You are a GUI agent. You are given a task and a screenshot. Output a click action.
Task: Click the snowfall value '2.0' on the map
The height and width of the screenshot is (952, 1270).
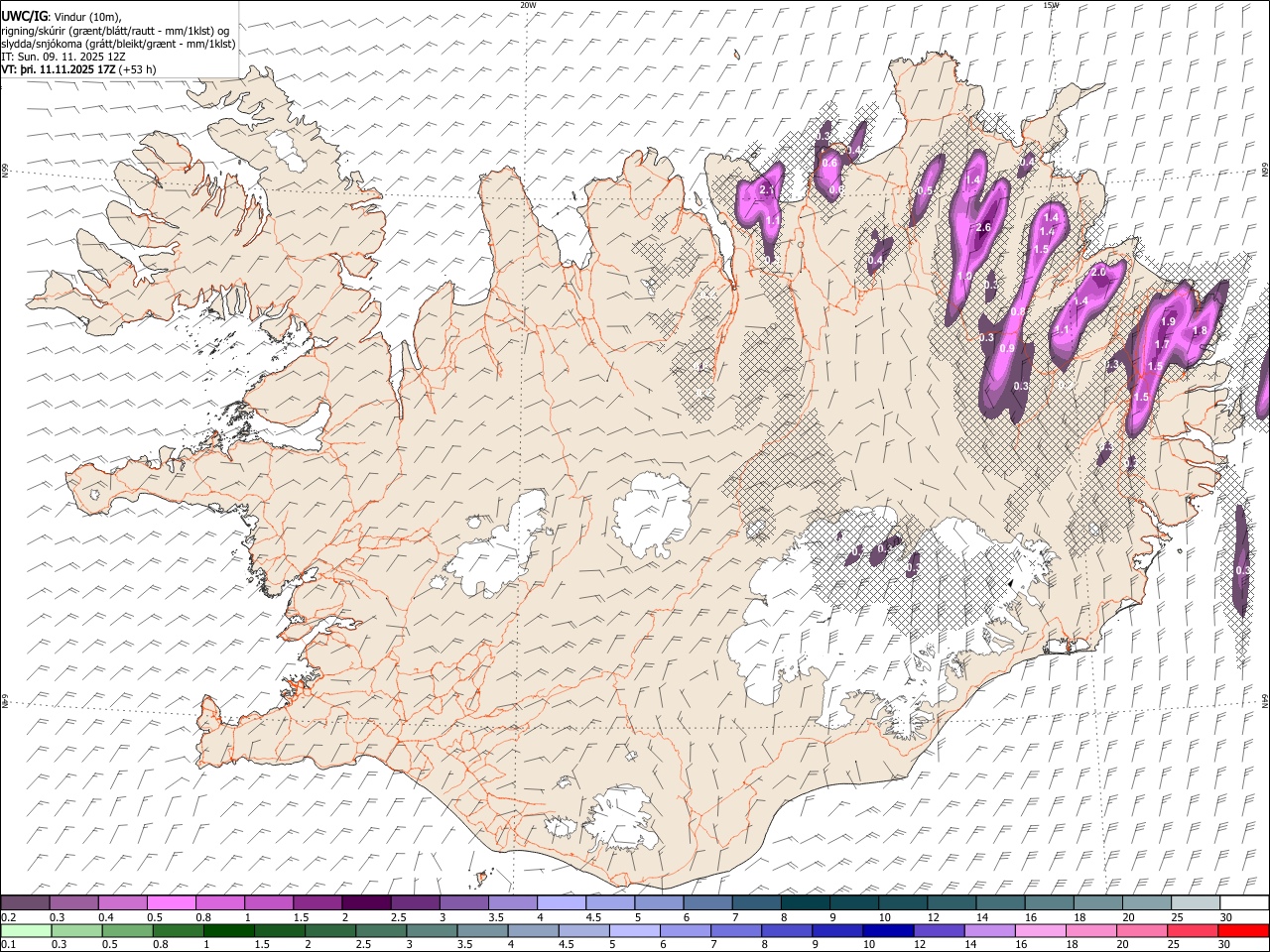click(1097, 271)
